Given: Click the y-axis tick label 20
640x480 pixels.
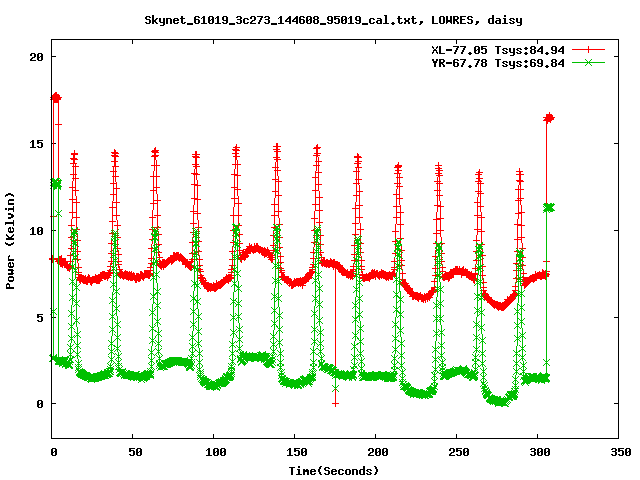Looking at the screenshot, I should (x=35, y=57).
